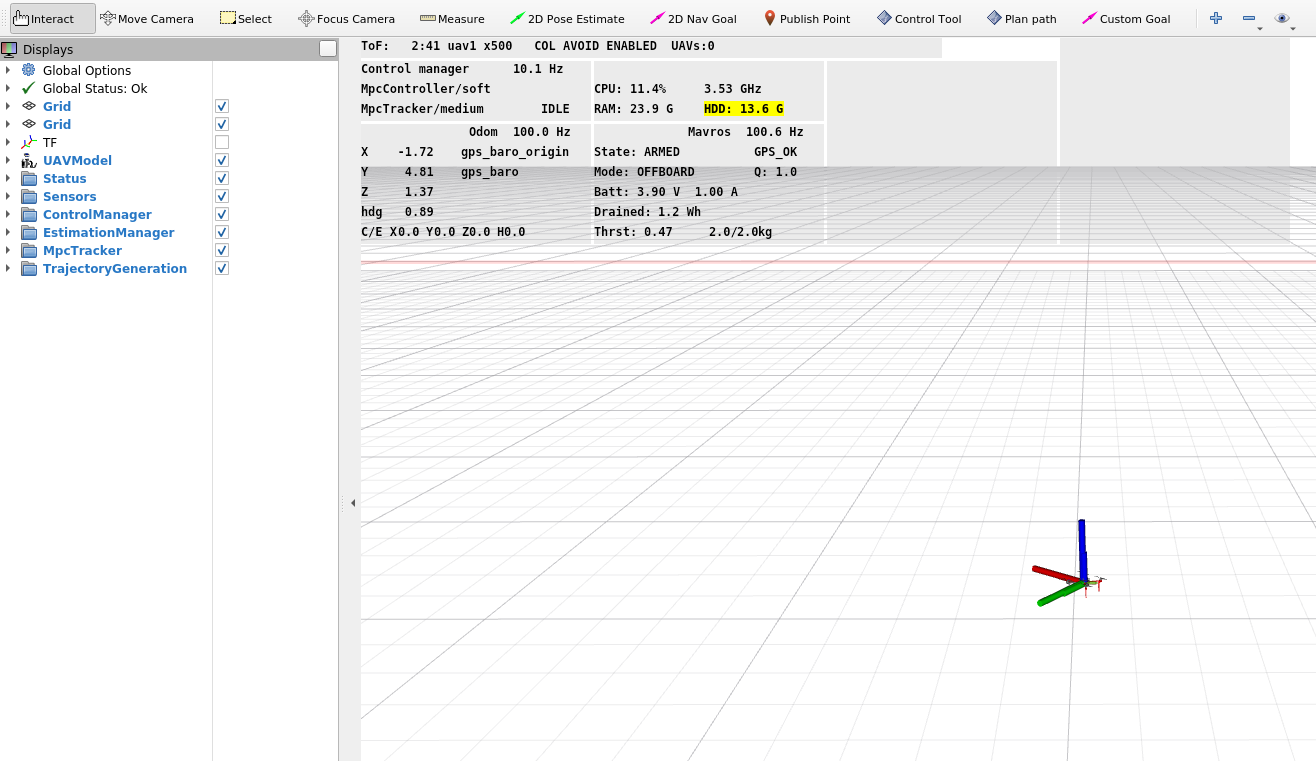
Task: Choose the Plan path tool
Action: [1022, 18]
